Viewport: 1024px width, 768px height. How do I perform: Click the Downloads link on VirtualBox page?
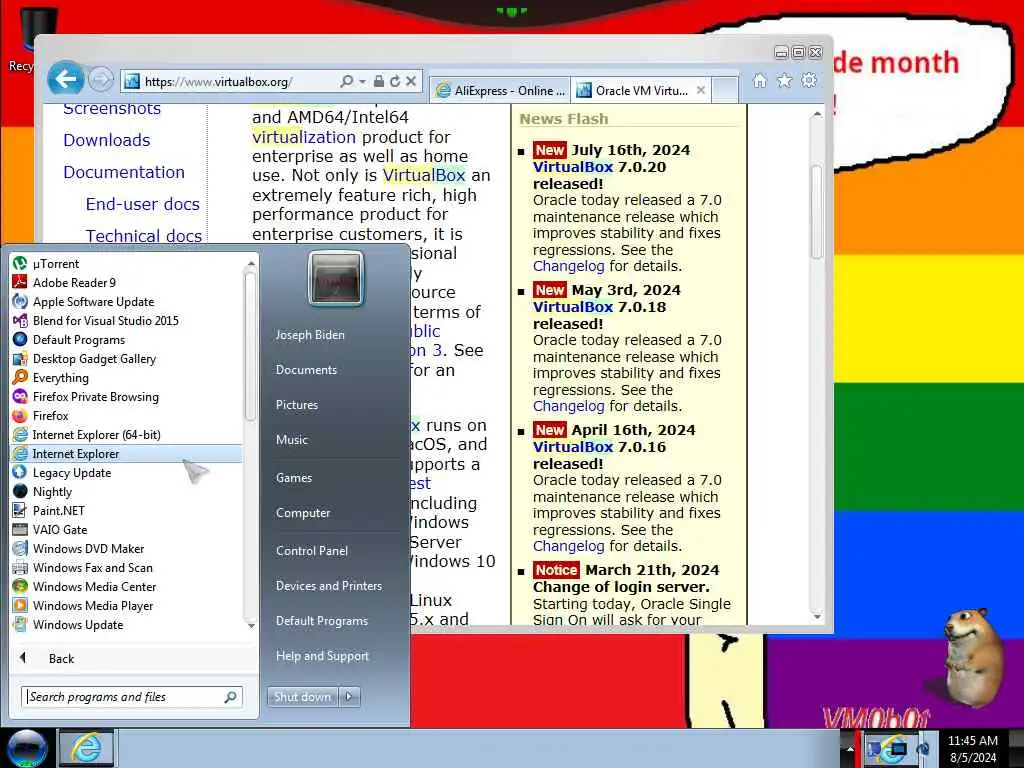(x=106, y=140)
